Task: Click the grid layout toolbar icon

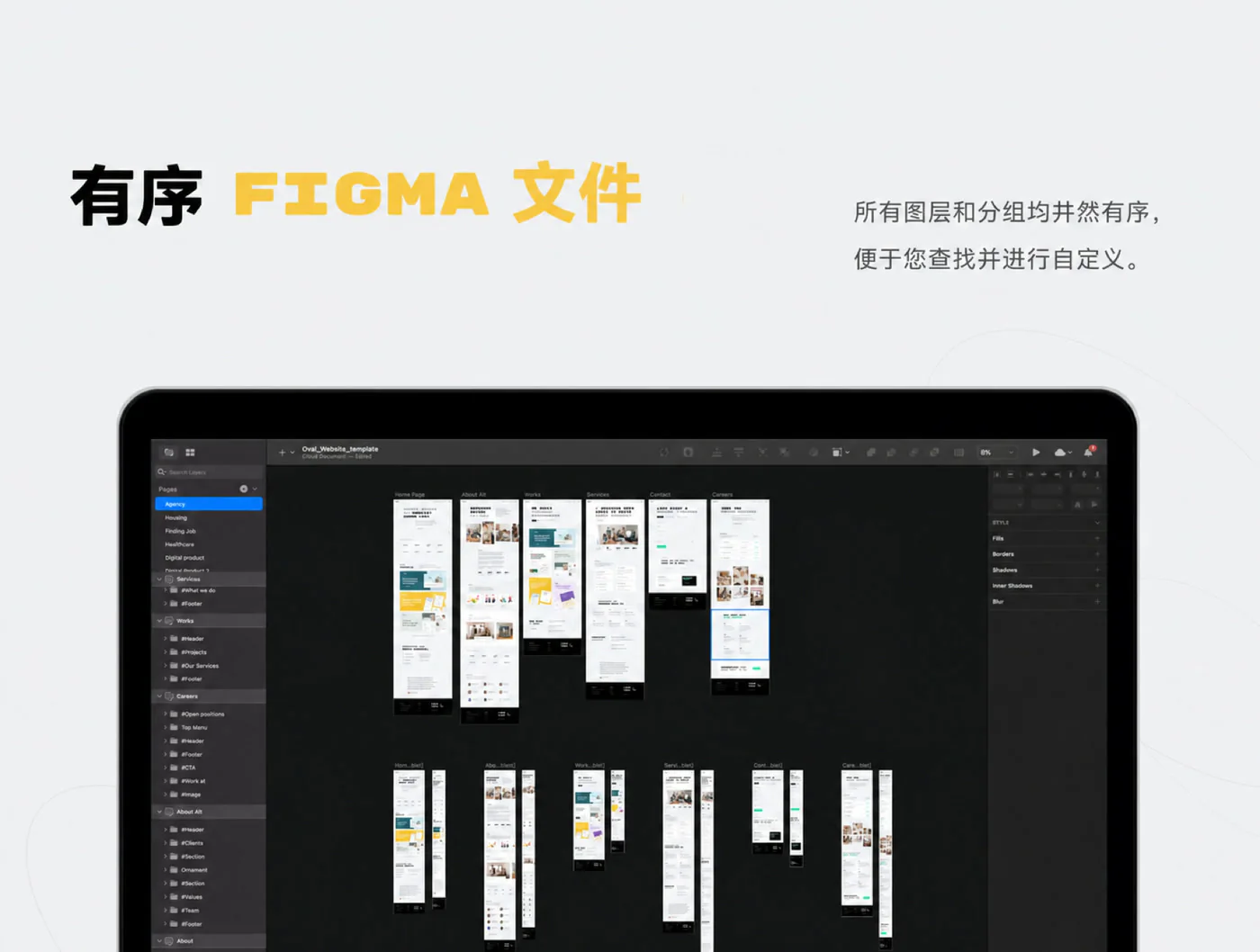Action: [x=958, y=453]
